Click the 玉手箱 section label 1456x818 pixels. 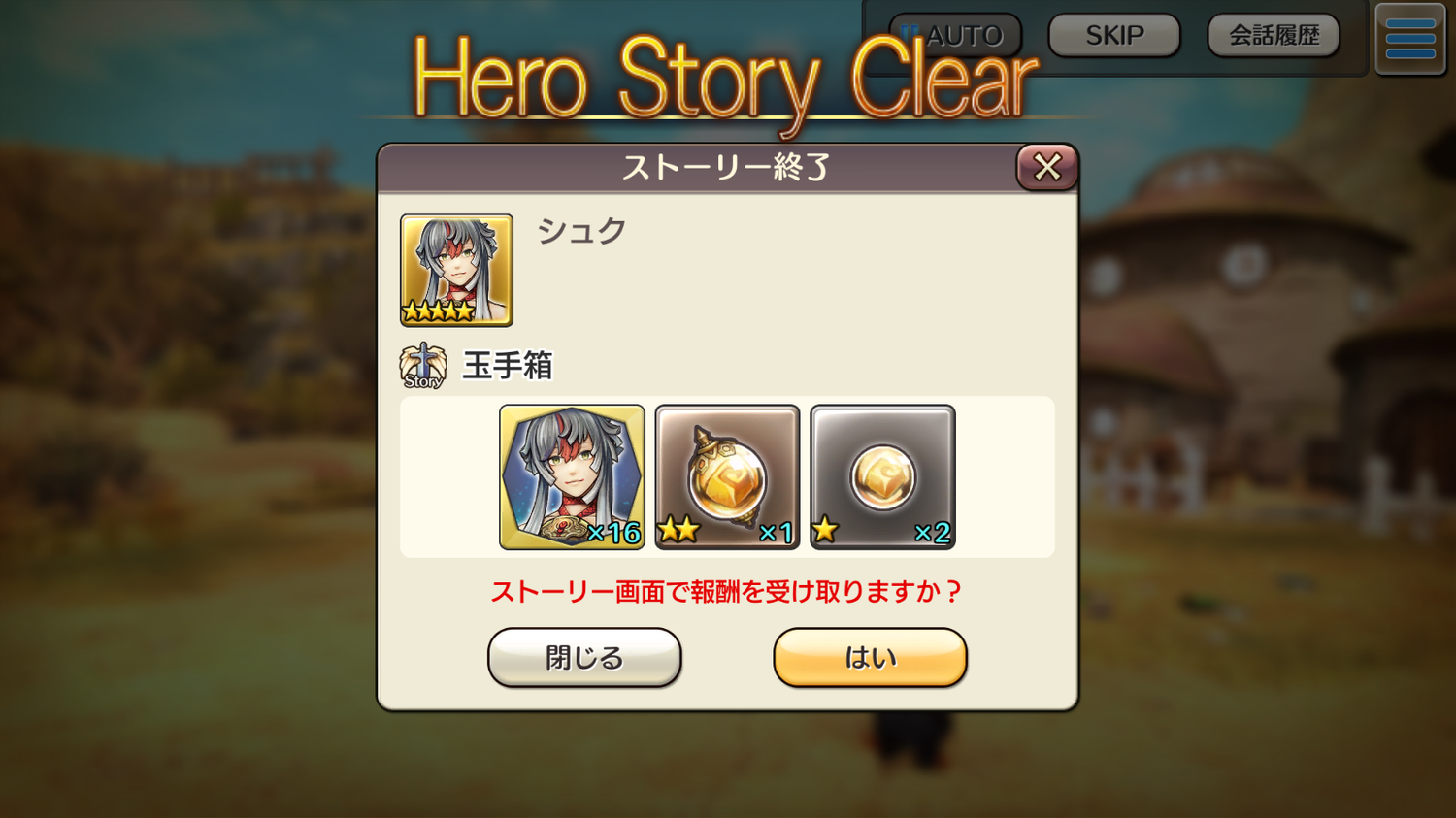pos(508,366)
